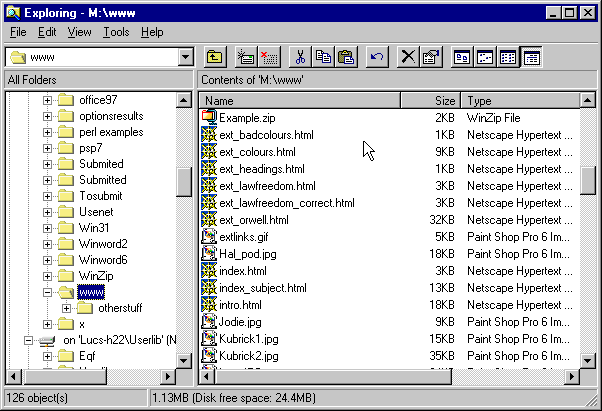
Task: Expand the optionsresults folder
Action: 47,116
